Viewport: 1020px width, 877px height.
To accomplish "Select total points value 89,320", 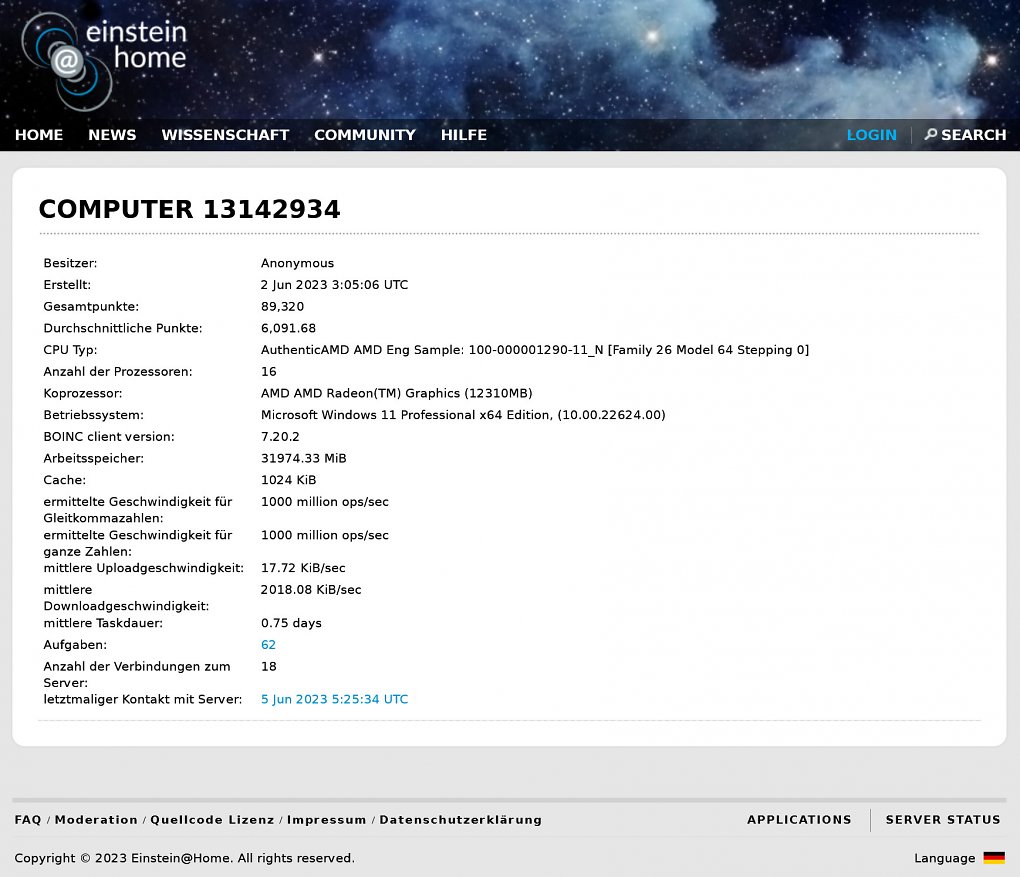I will [x=282, y=306].
